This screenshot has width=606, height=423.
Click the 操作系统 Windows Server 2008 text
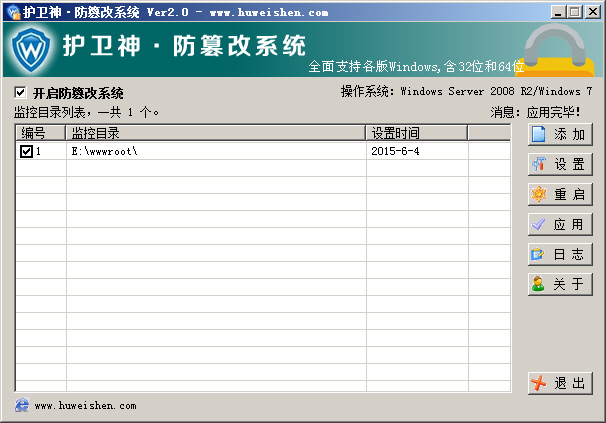coord(466,92)
